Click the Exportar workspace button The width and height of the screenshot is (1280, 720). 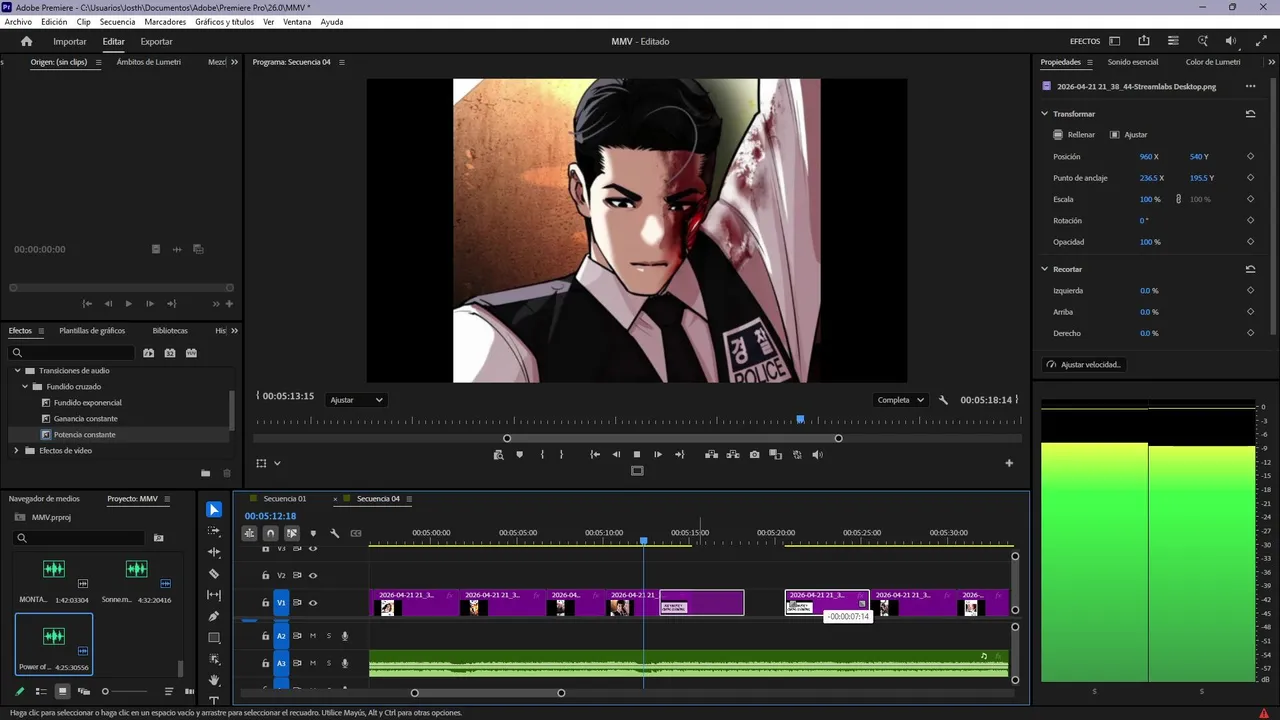click(x=156, y=41)
